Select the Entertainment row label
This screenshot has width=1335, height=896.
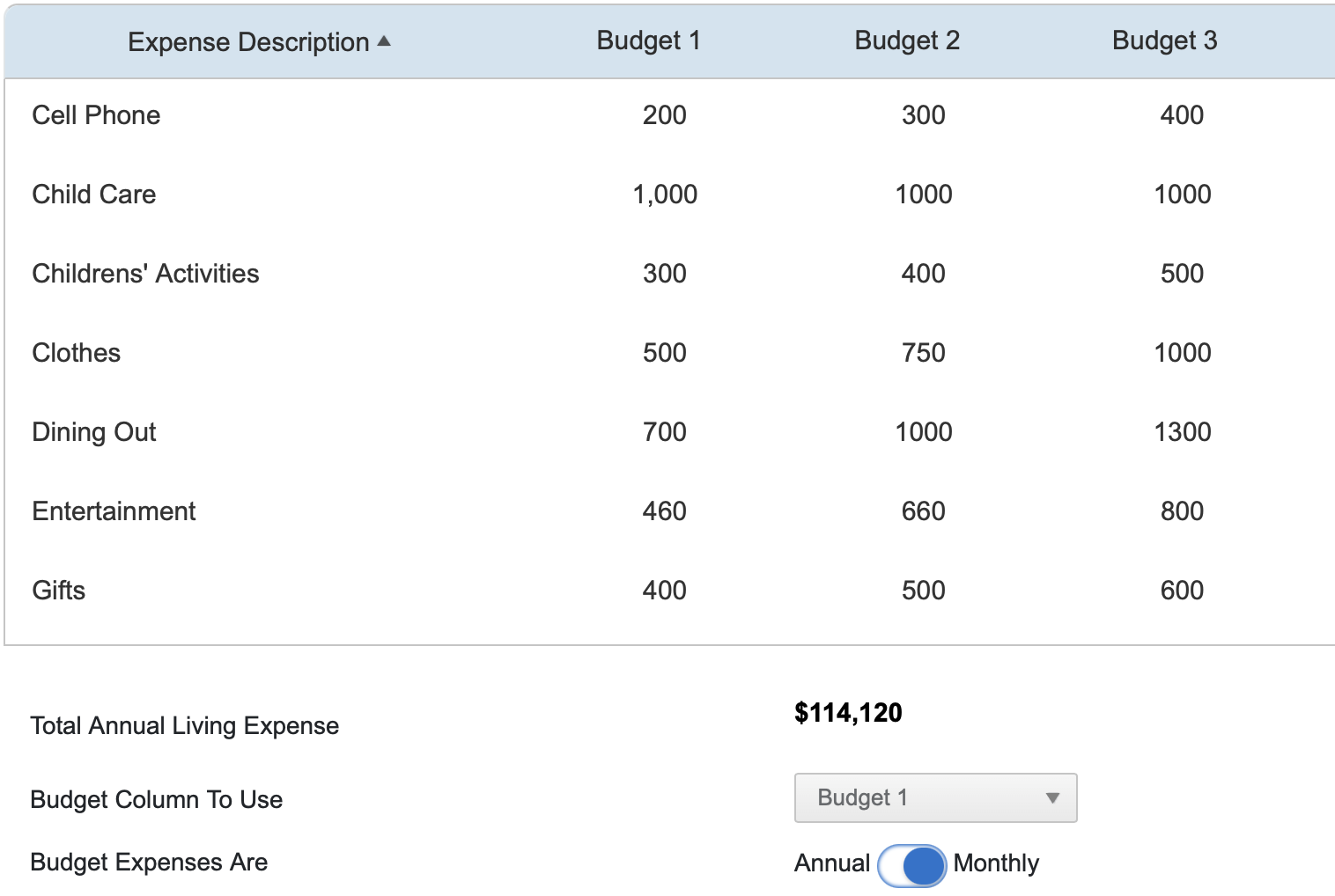coord(113,510)
